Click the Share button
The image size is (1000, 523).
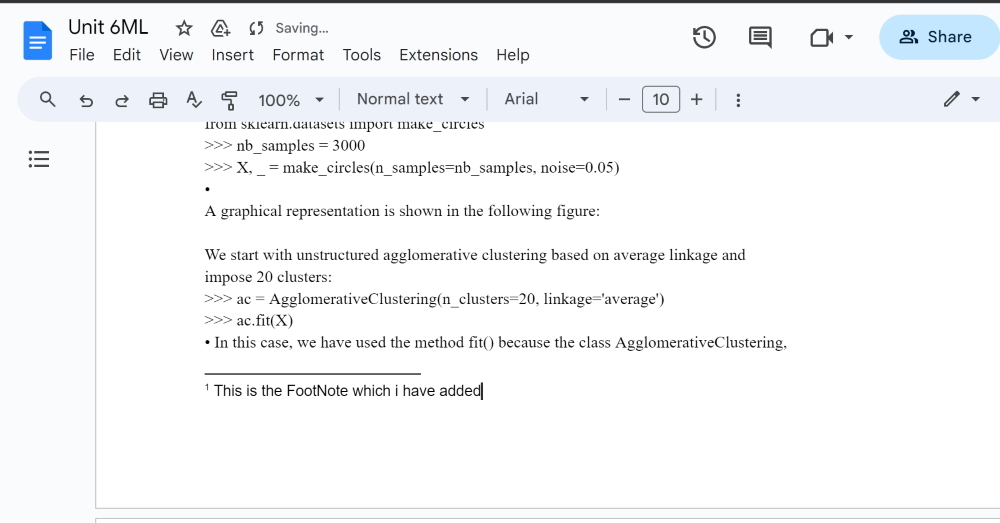click(x=936, y=37)
